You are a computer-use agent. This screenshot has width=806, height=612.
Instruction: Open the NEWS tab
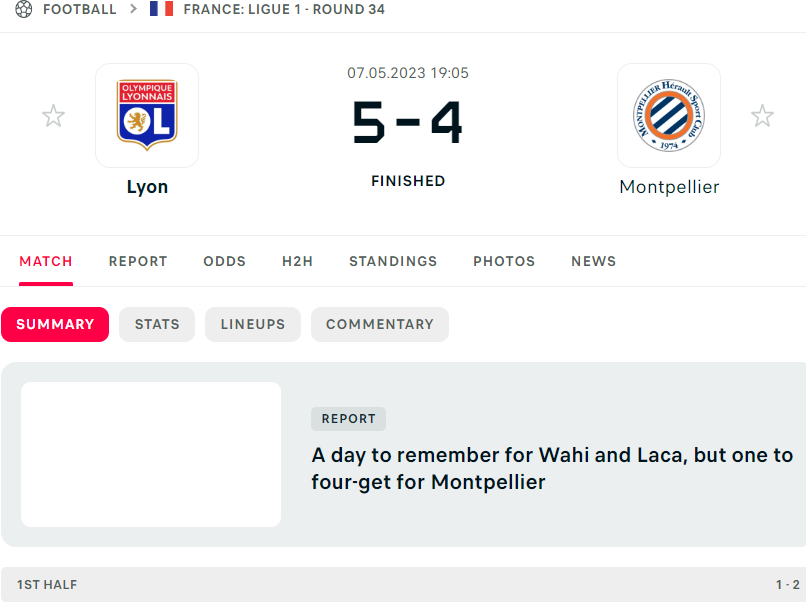(593, 261)
